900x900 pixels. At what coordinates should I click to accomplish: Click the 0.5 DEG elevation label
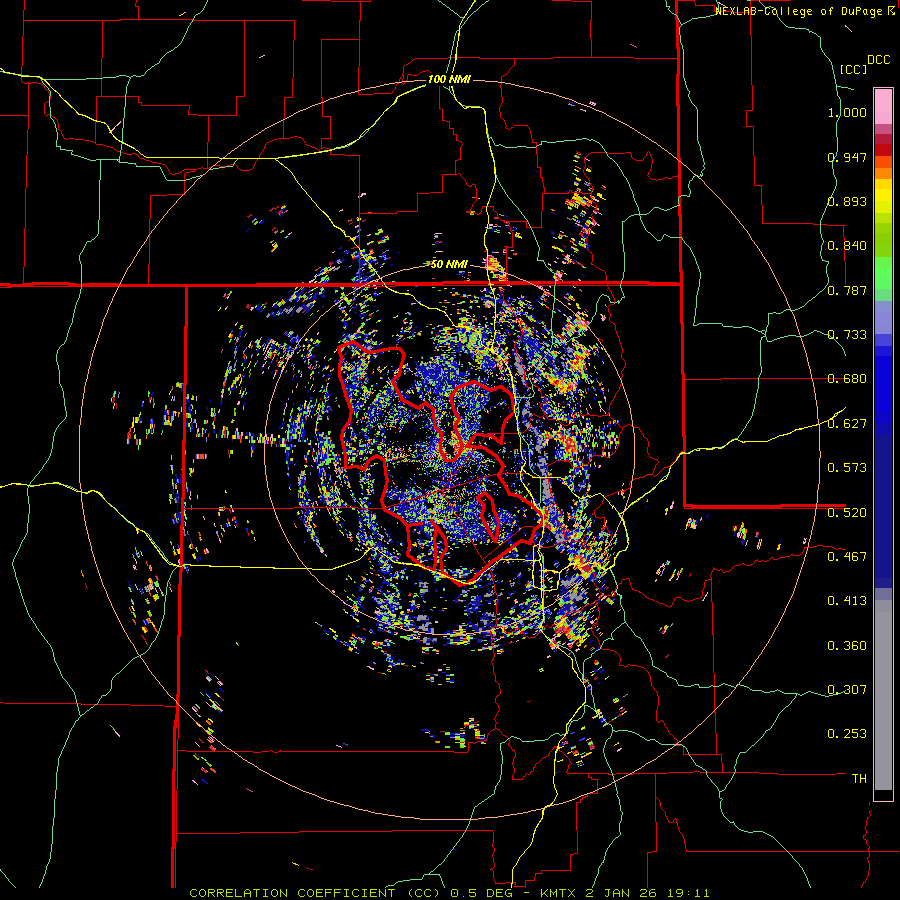481,893
